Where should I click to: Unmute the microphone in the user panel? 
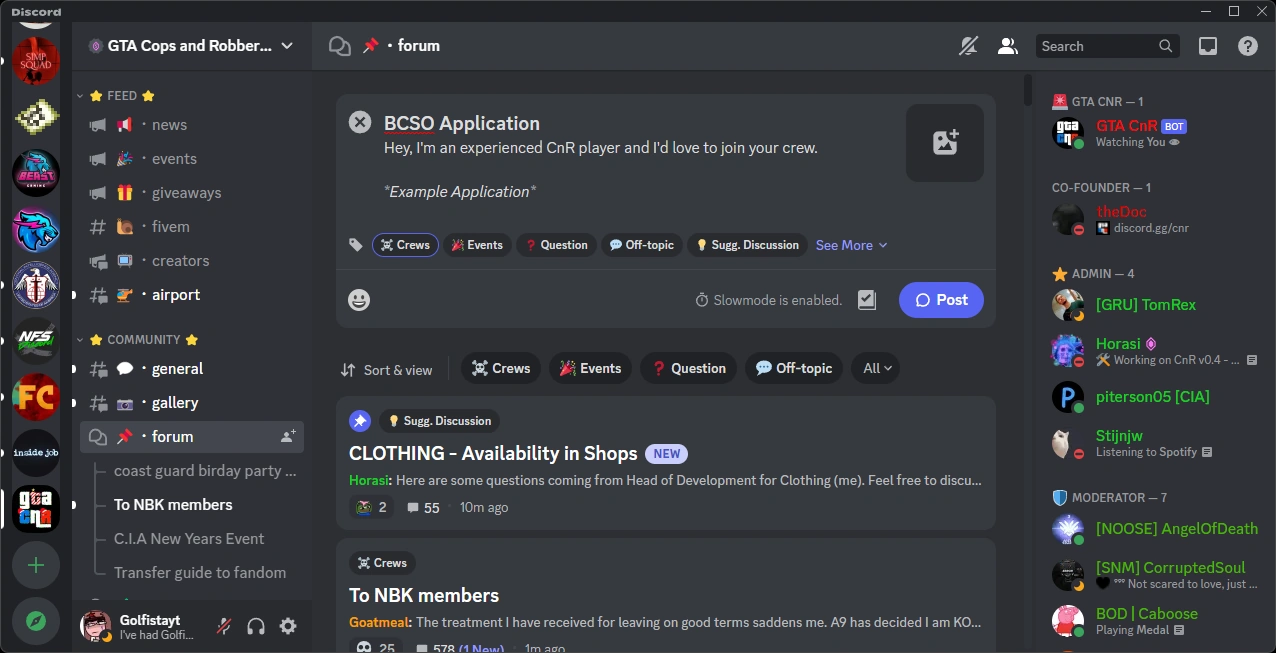[225, 626]
